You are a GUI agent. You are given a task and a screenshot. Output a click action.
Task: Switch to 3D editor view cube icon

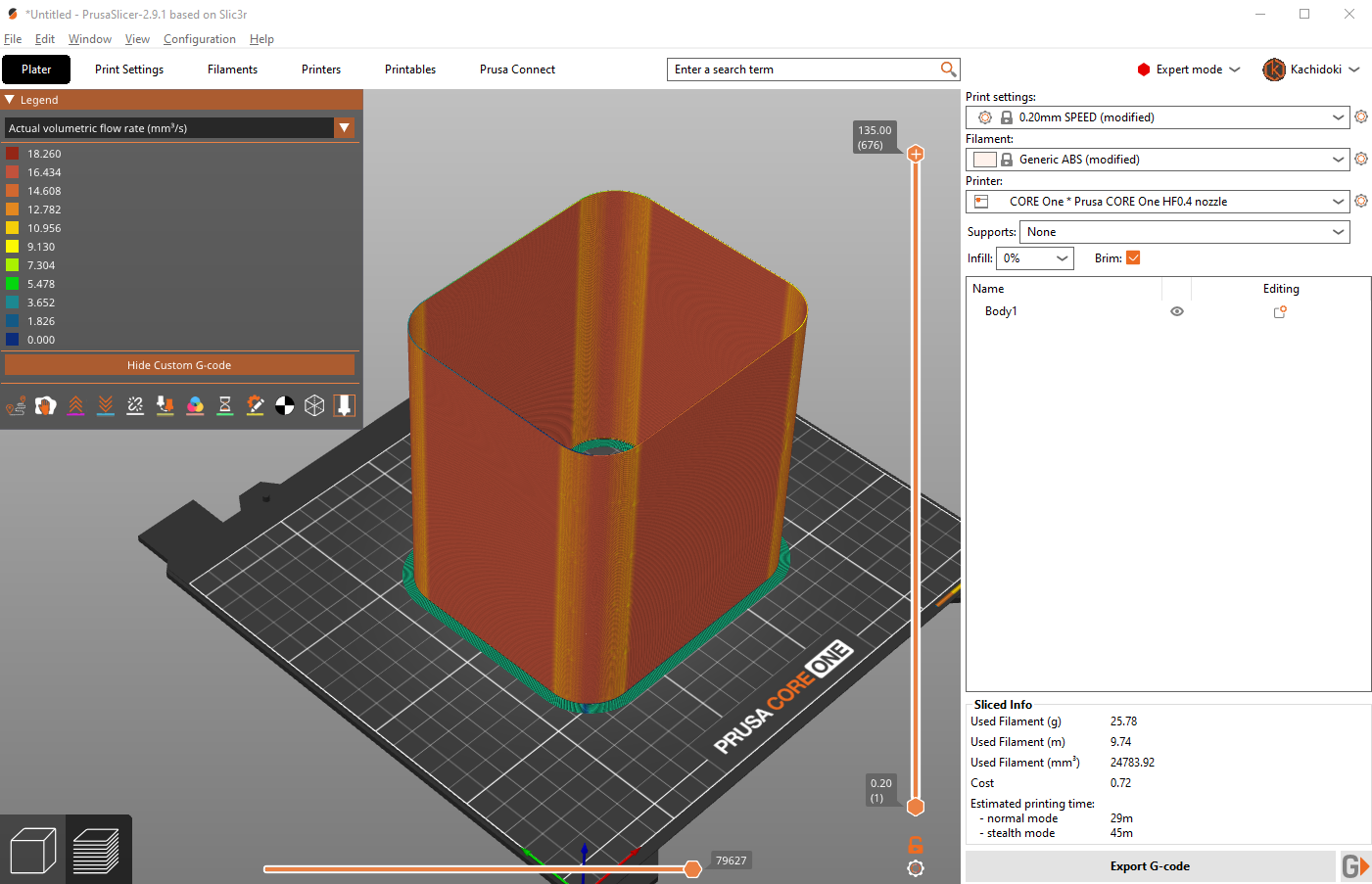point(32,850)
